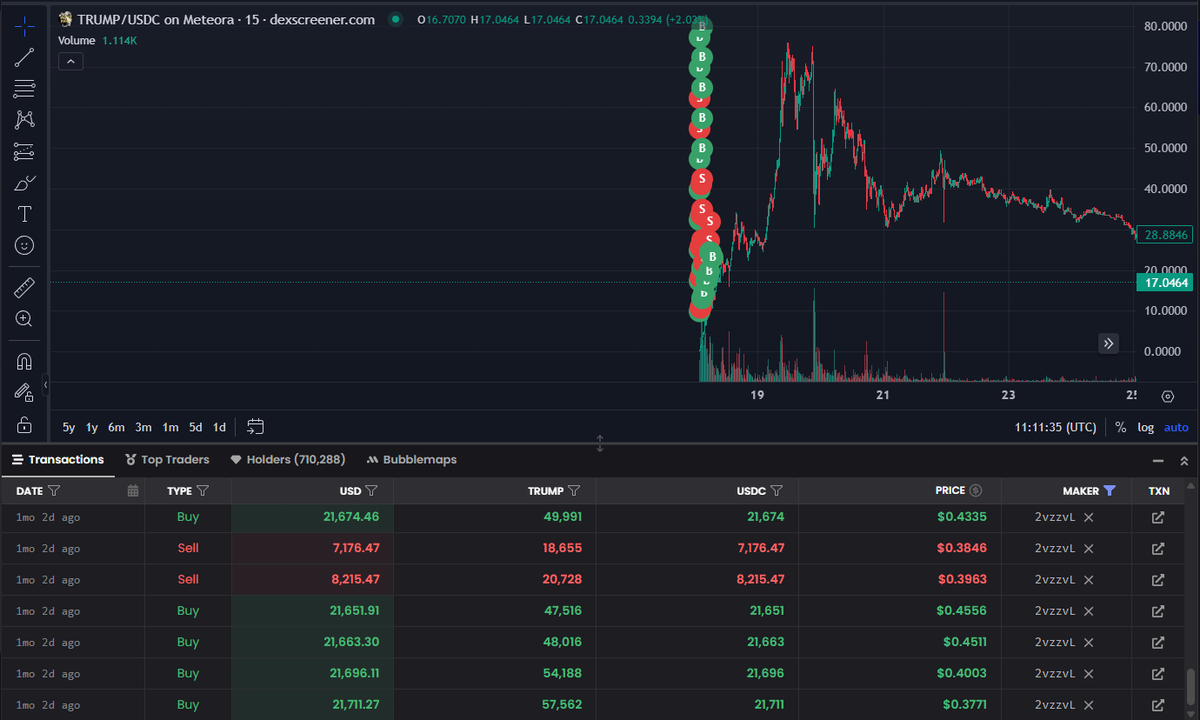Click the 11:11:35 (UTC) timezone label

(x=1055, y=427)
